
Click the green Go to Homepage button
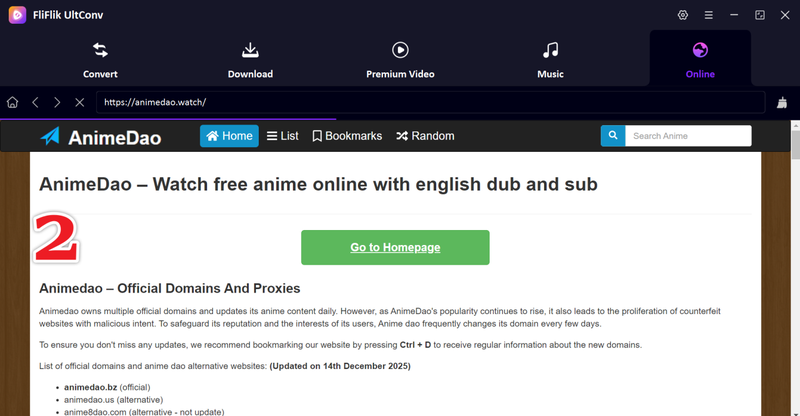(x=395, y=248)
